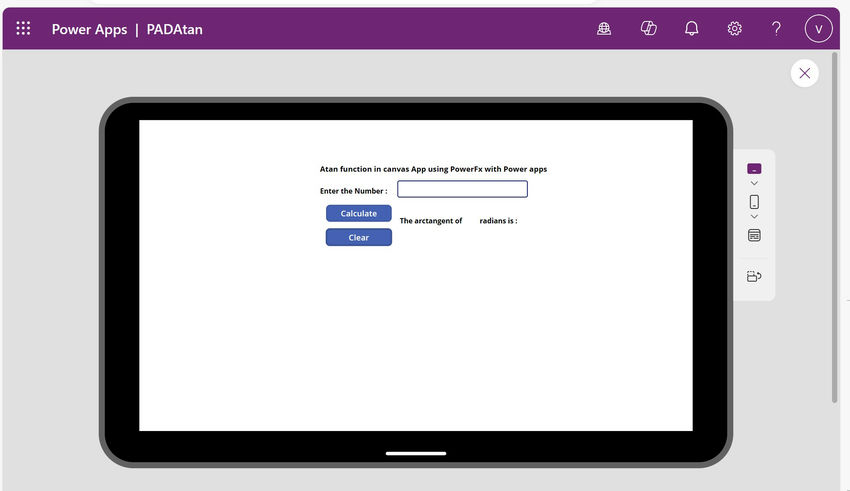Expand the tablet device chevron

click(754, 183)
